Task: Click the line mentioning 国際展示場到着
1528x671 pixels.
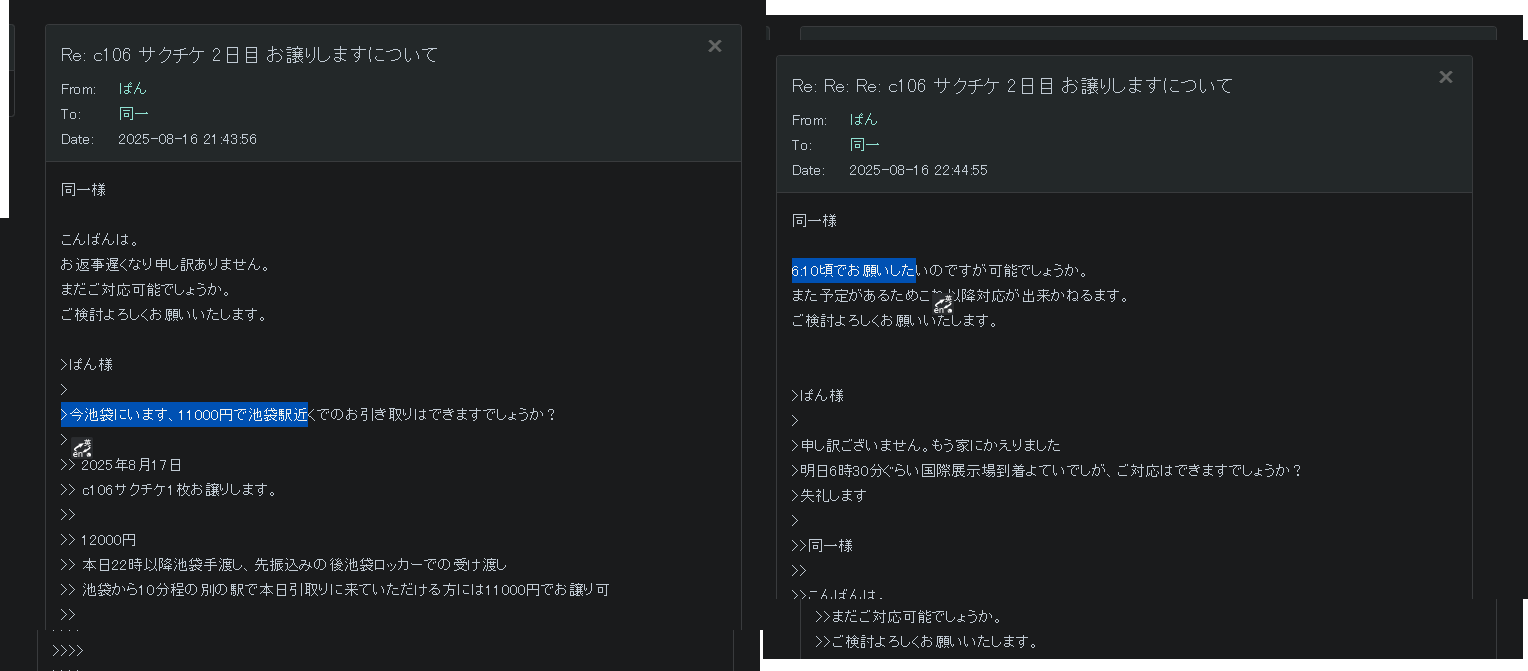Action: tap(1046, 471)
